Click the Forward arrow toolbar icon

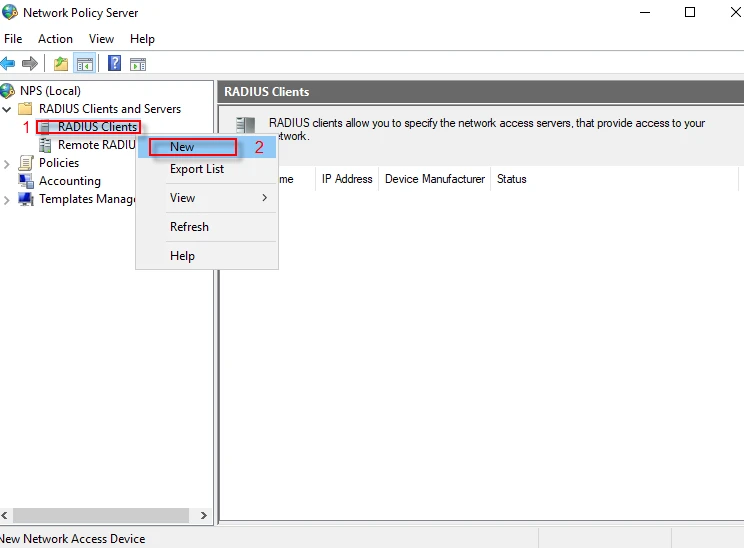(30, 64)
